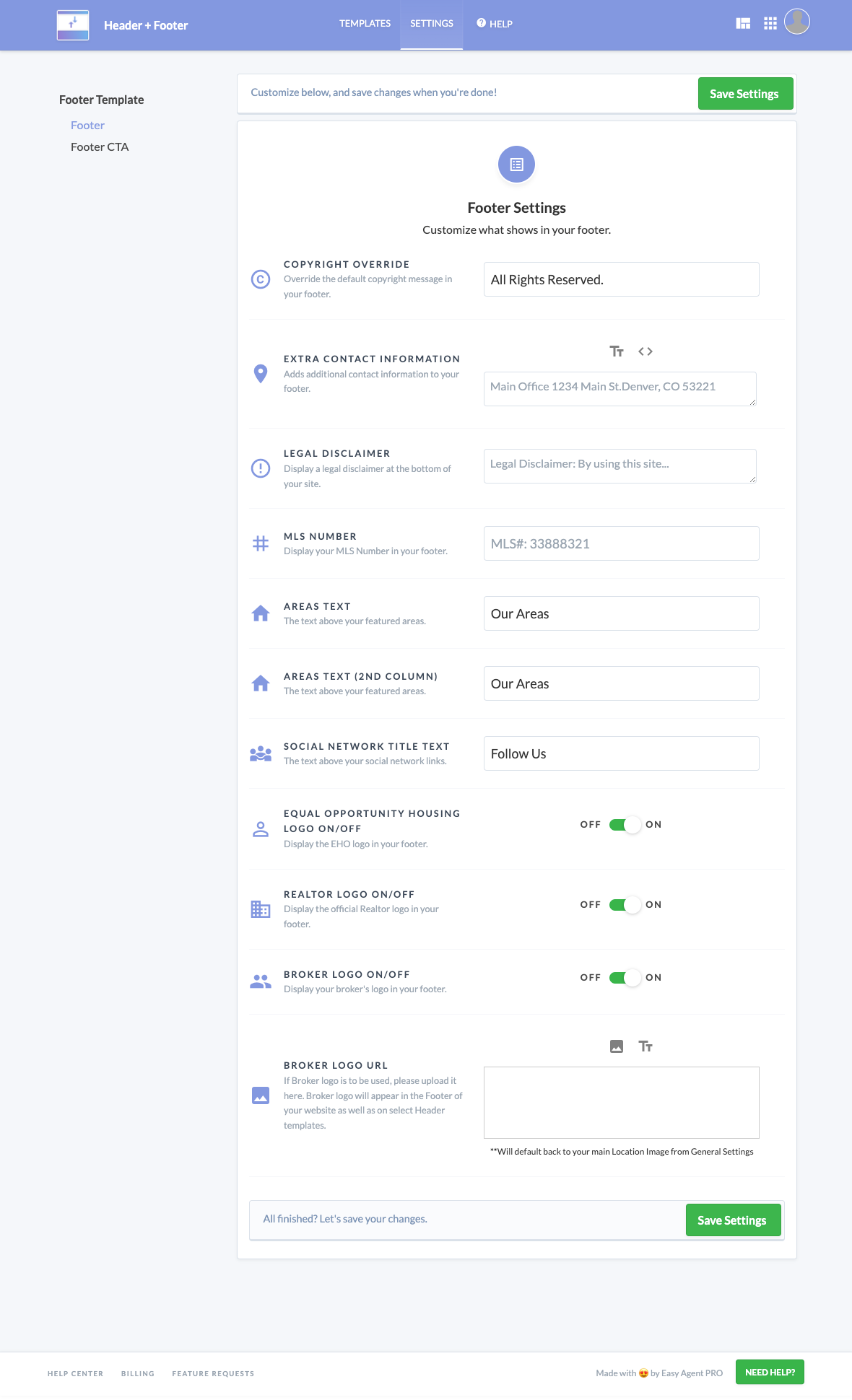Click the Legal Disclaimer exclamation icon
Screen dimensions: 852x1400
point(261,468)
